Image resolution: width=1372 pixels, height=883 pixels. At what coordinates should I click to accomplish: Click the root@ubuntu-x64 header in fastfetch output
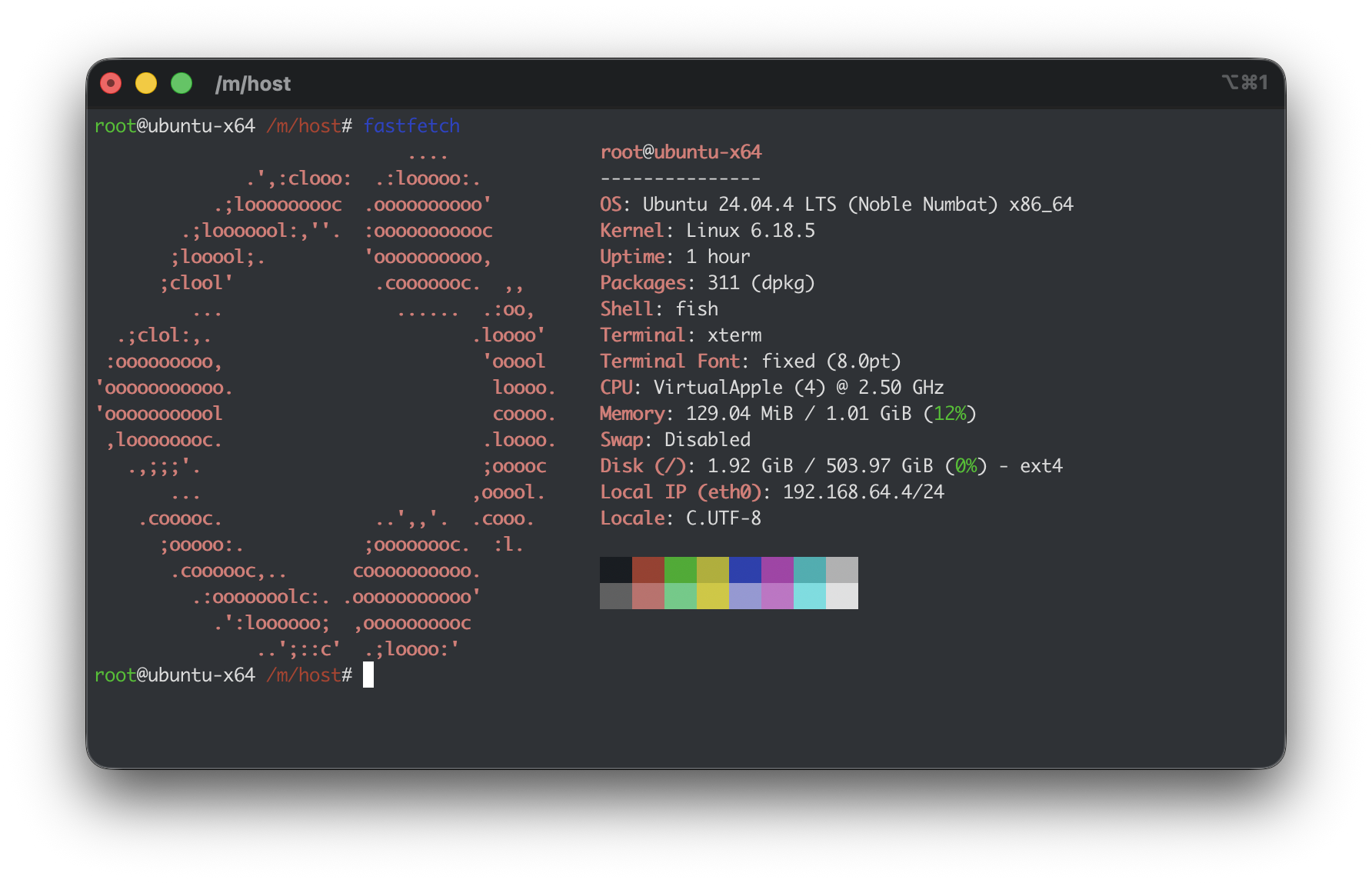pyautogui.click(x=681, y=152)
